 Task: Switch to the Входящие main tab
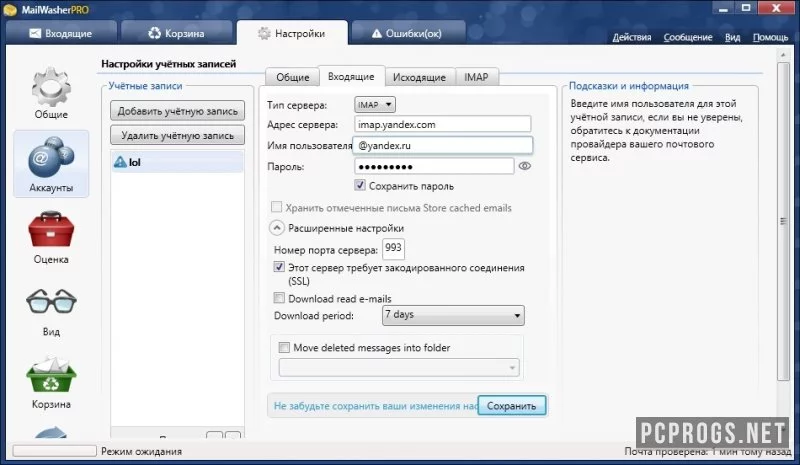tap(61, 33)
